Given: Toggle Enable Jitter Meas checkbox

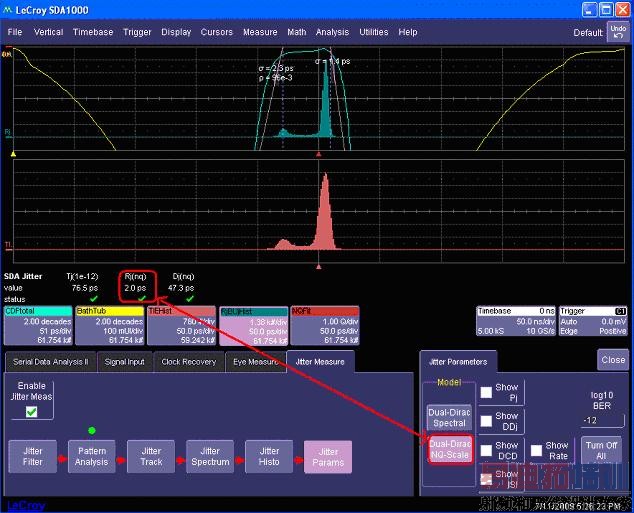Looking at the screenshot, I should pyautogui.click(x=31, y=411).
